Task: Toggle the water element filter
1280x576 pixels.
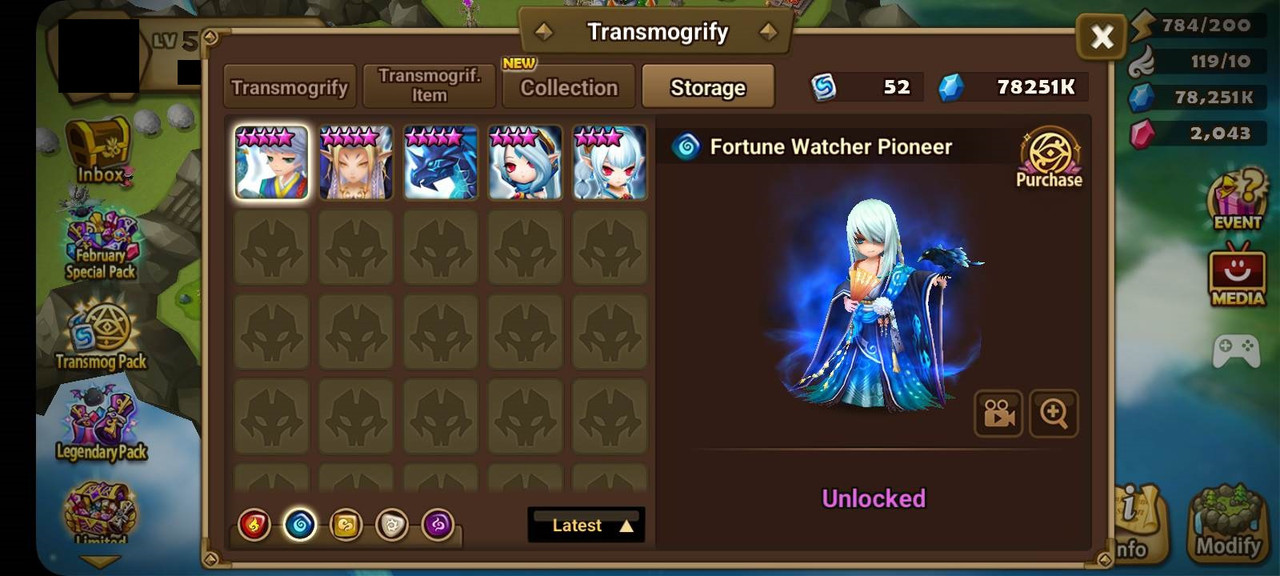Action: click(x=300, y=524)
